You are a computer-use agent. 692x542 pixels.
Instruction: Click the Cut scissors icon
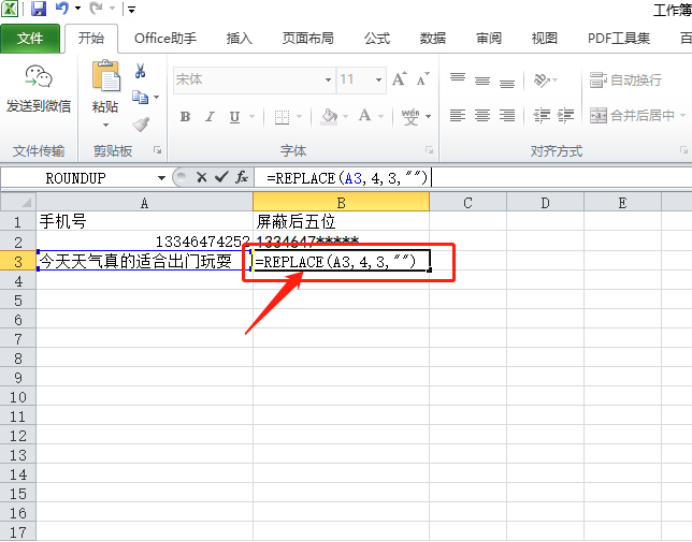coord(140,71)
